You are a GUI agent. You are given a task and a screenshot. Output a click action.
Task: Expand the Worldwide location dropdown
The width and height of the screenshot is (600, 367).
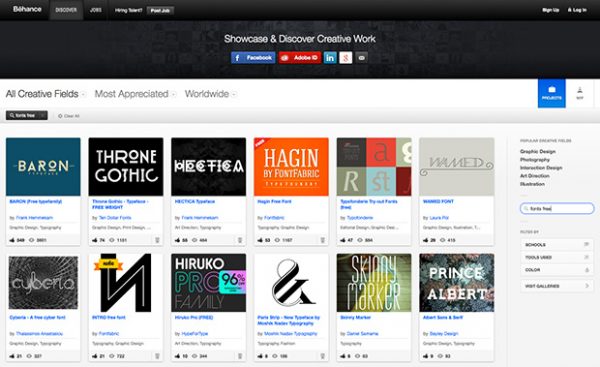click(210, 94)
